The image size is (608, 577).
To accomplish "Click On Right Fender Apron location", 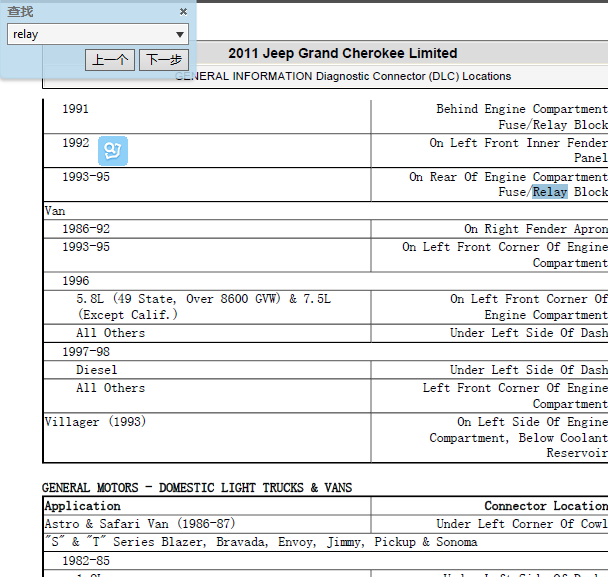I will (536, 229).
